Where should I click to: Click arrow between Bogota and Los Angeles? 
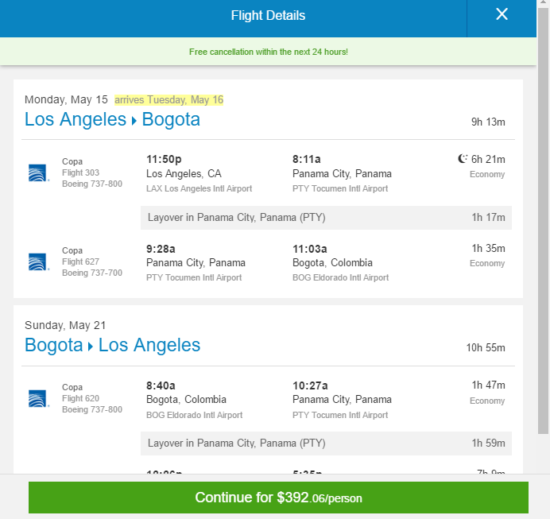coord(90,346)
